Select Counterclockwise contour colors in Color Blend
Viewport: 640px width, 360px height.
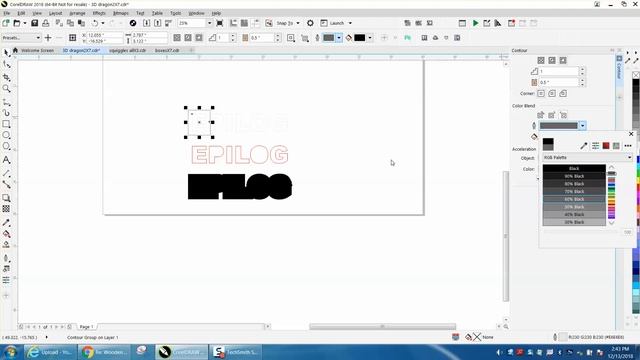(563, 115)
